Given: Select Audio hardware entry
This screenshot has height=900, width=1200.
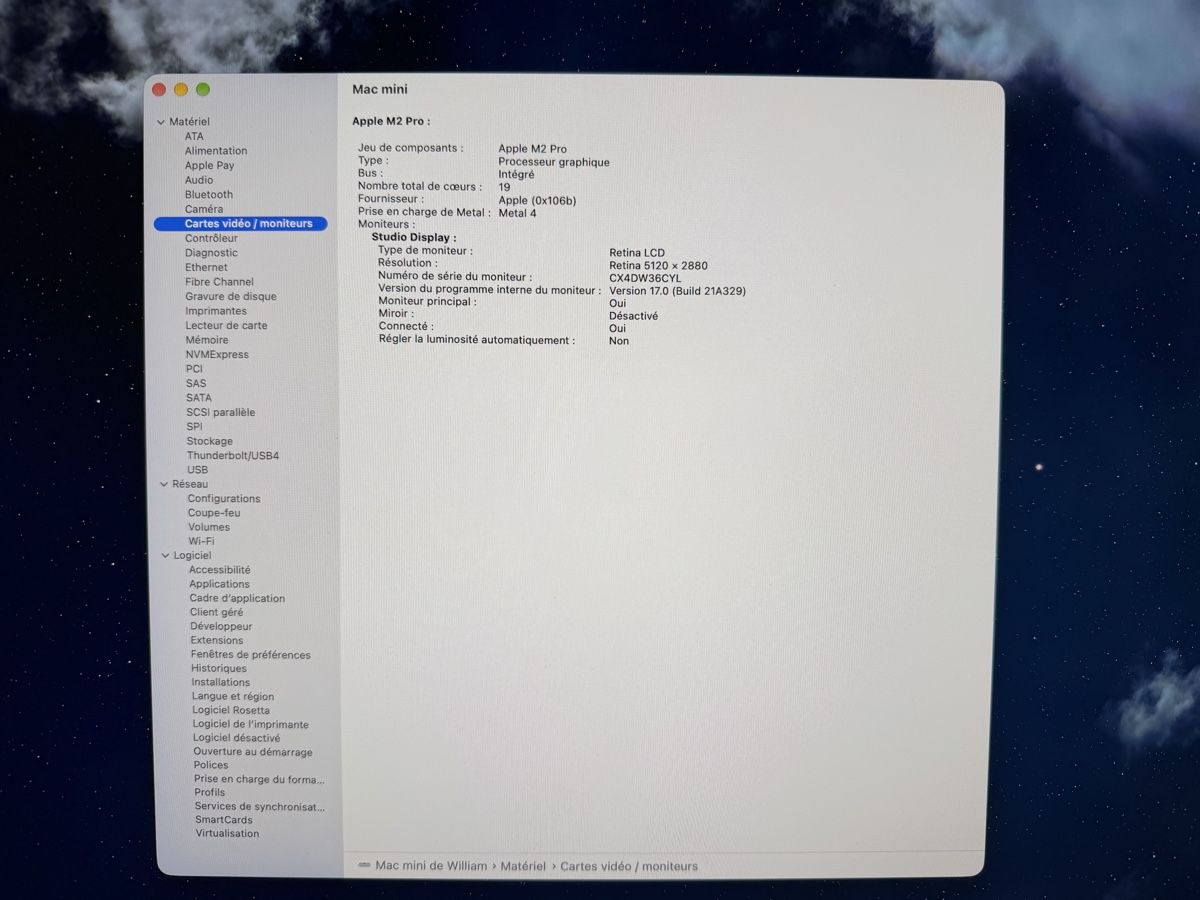Looking at the screenshot, I should coord(199,180).
